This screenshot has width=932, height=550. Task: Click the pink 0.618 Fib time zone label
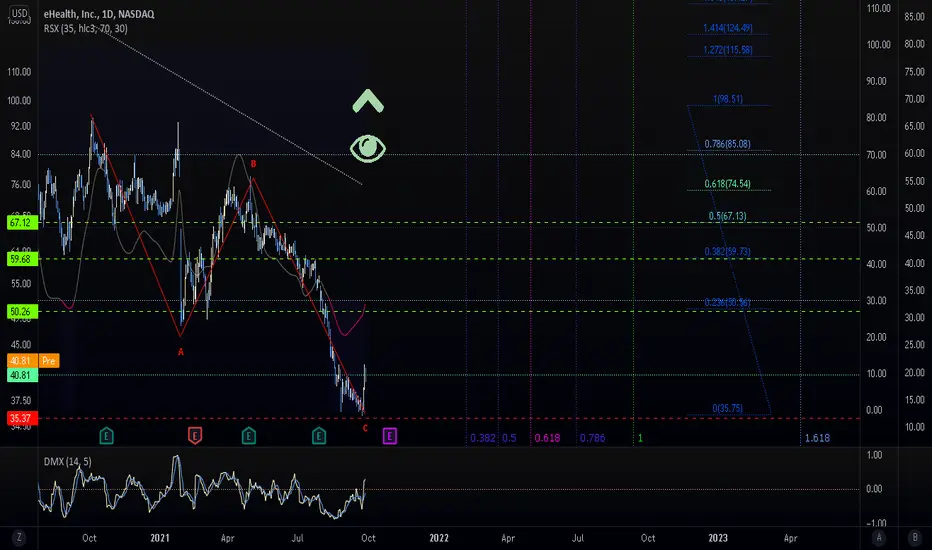tap(547, 438)
